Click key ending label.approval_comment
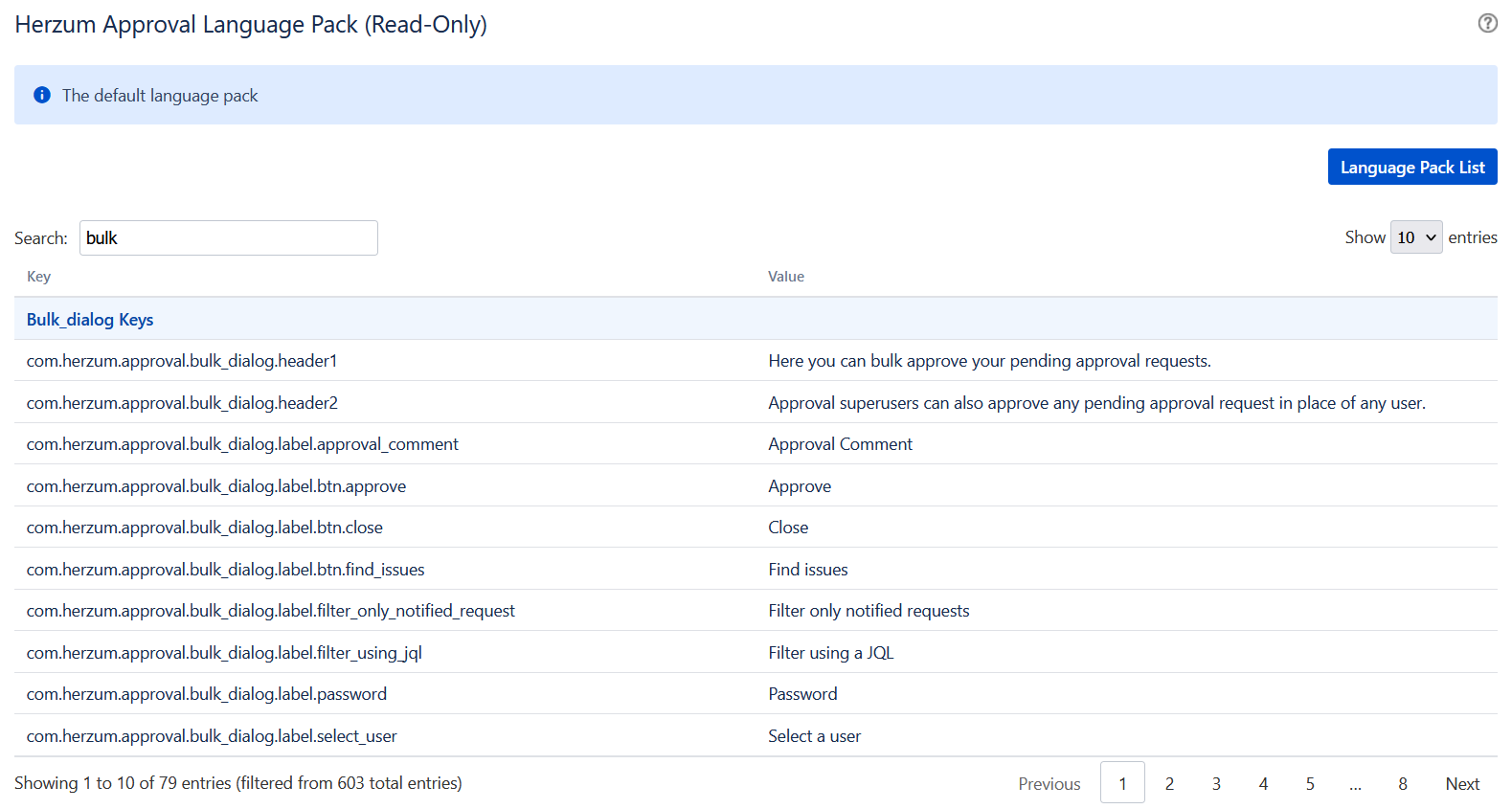1512x809 pixels. click(242, 444)
